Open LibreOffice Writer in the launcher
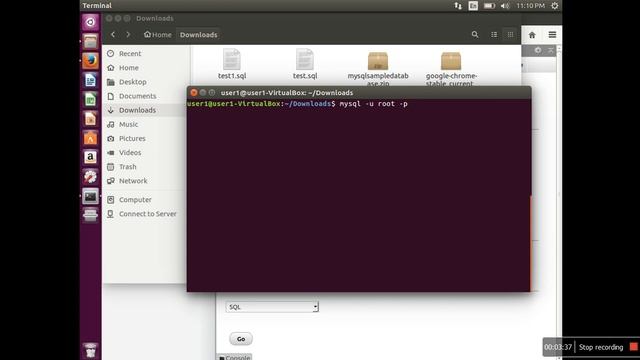 [90, 80]
